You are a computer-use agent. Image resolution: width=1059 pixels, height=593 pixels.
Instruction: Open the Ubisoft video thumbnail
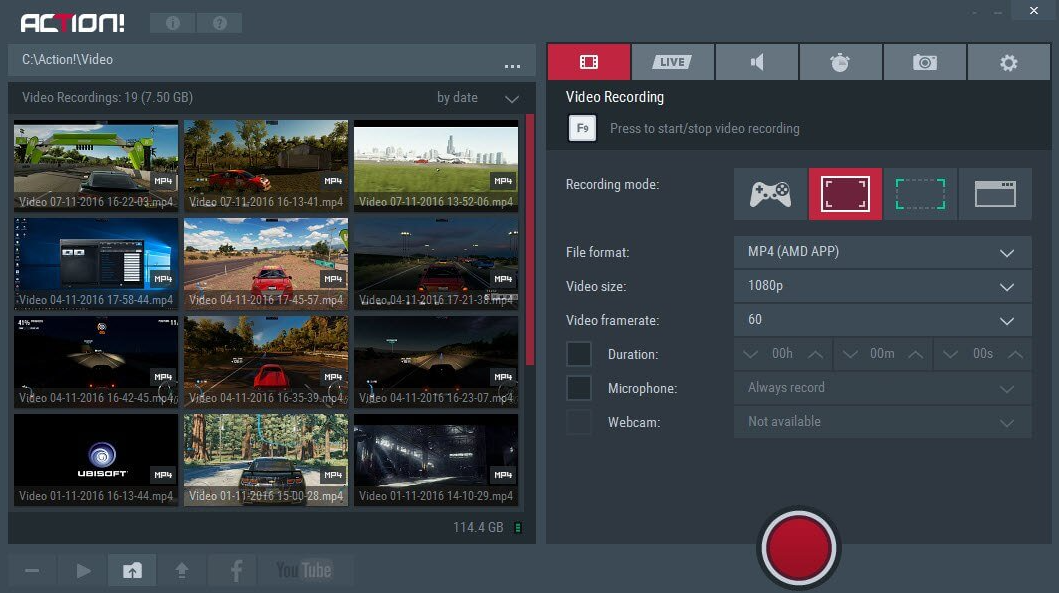tap(96, 459)
